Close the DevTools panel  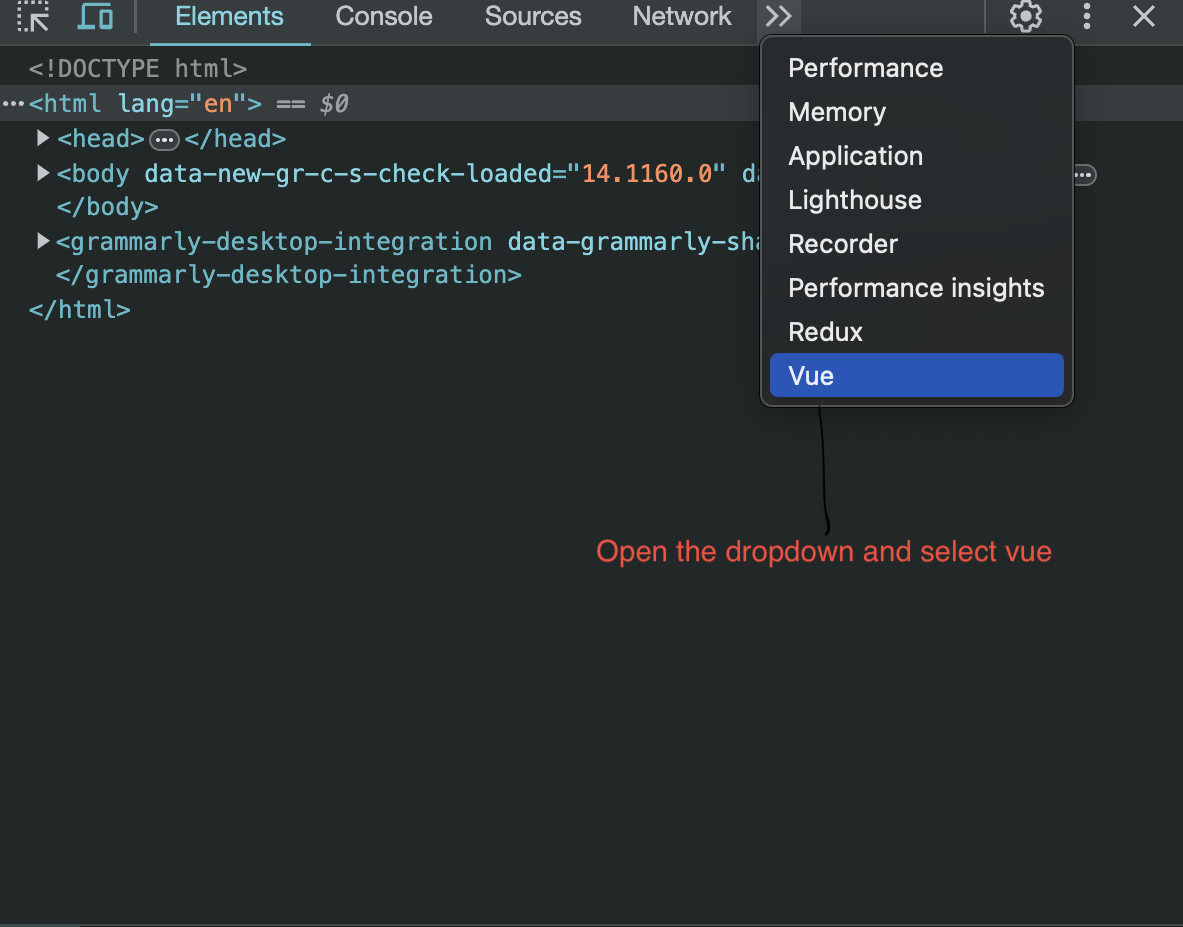click(x=1144, y=16)
